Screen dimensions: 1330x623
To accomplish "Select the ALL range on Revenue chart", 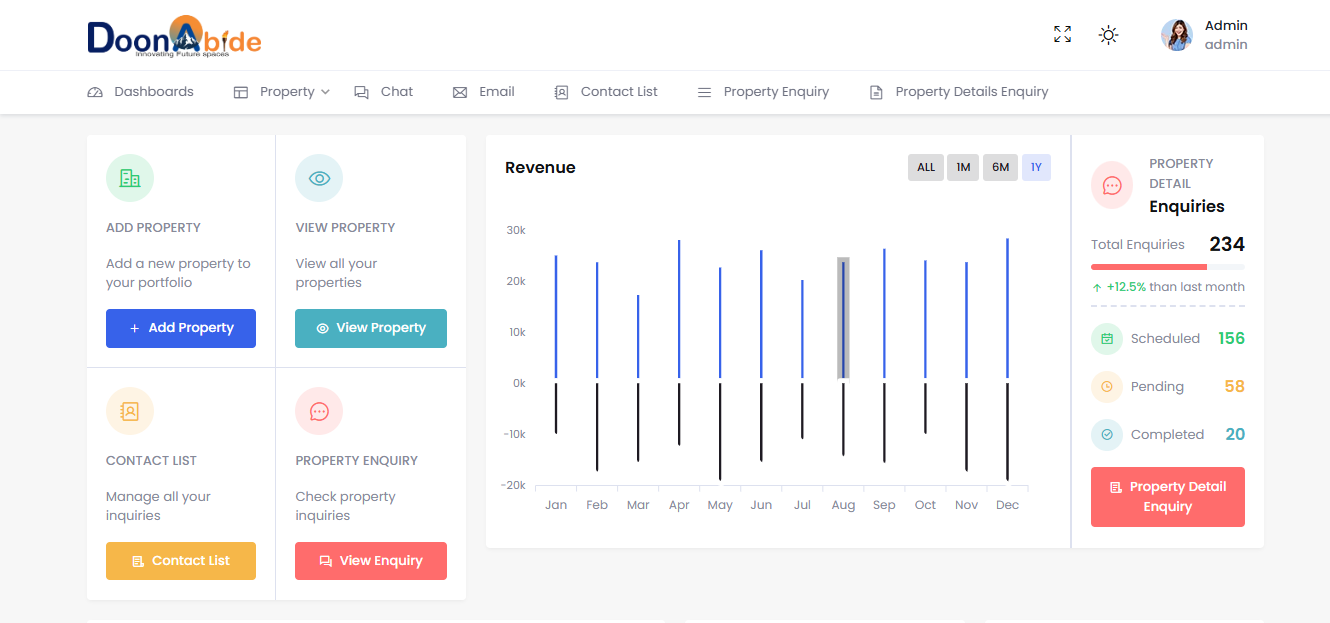I will tap(926, 167).
